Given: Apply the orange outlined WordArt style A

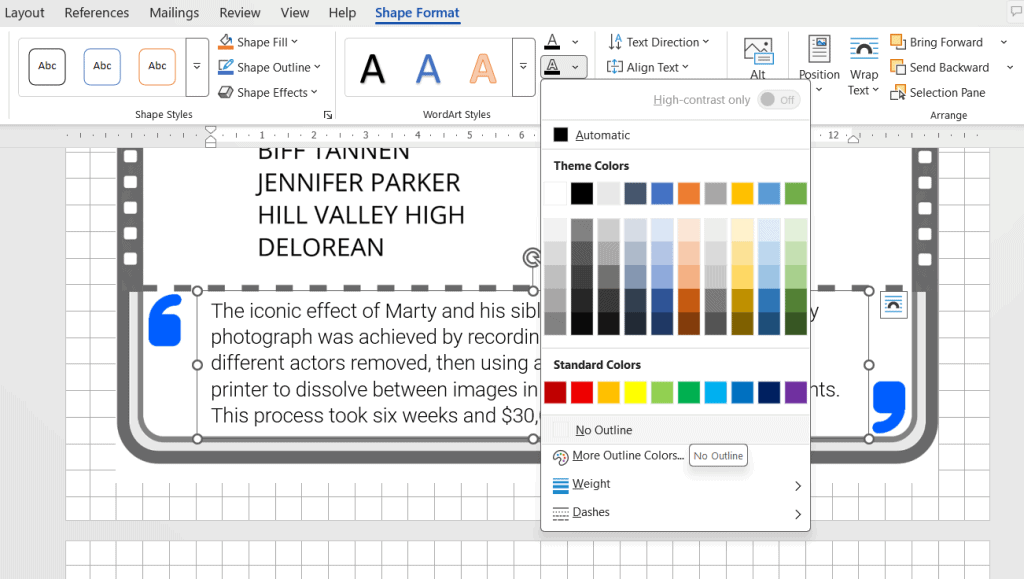Looking at the screenshot, I should (x=483, y=68).
